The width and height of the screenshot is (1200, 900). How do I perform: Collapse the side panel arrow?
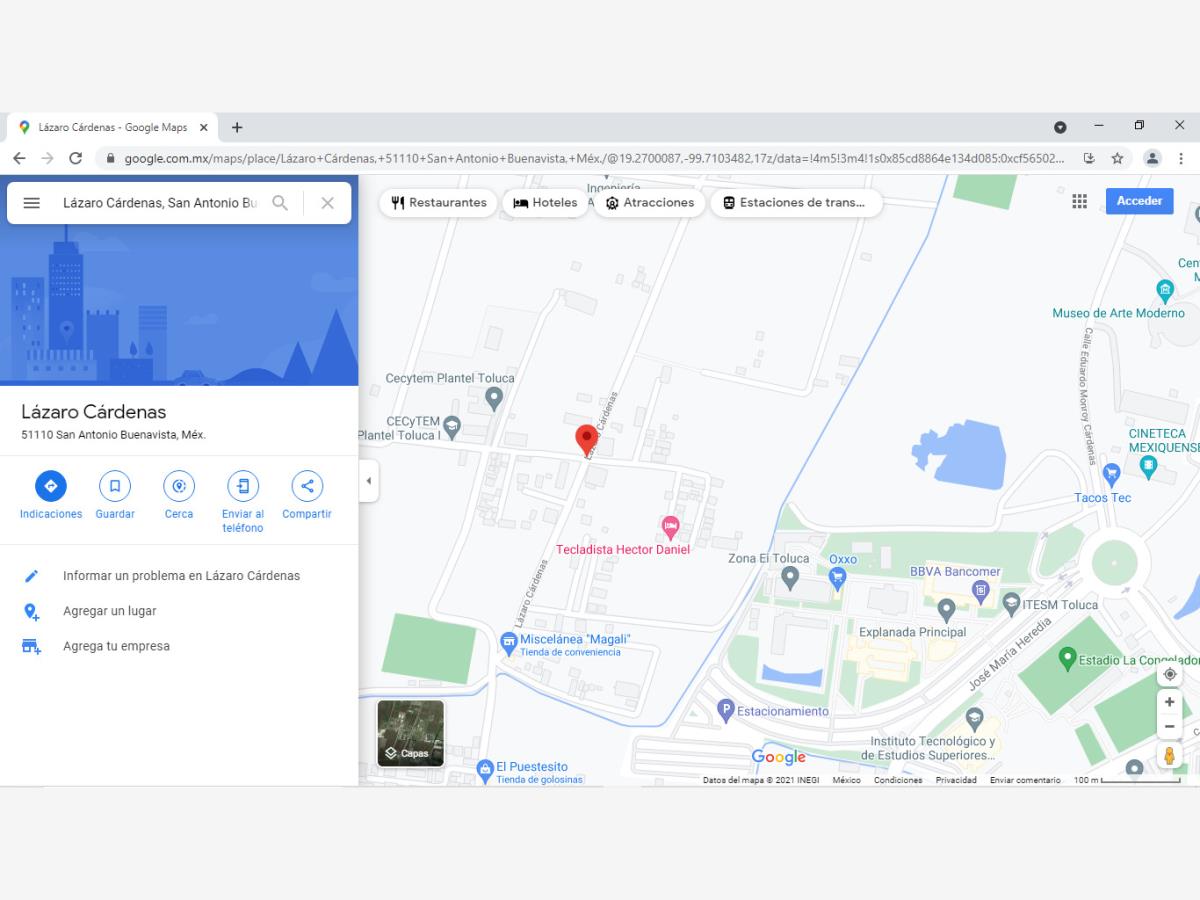click(368, 481)
